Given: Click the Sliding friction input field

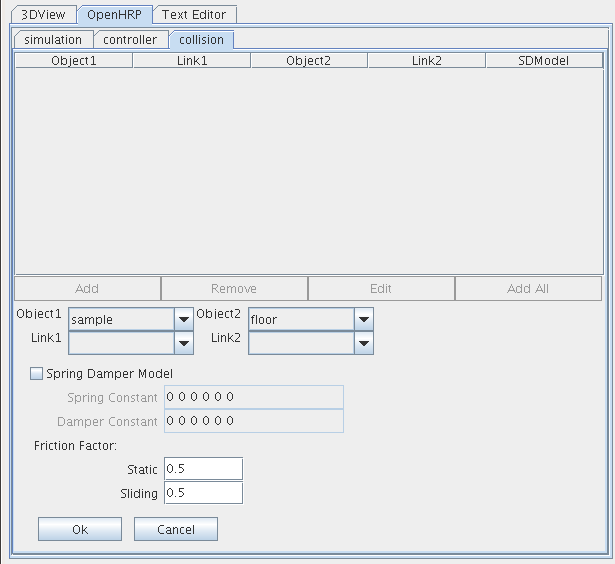Looking at the screenshot, I should (204, 493).
